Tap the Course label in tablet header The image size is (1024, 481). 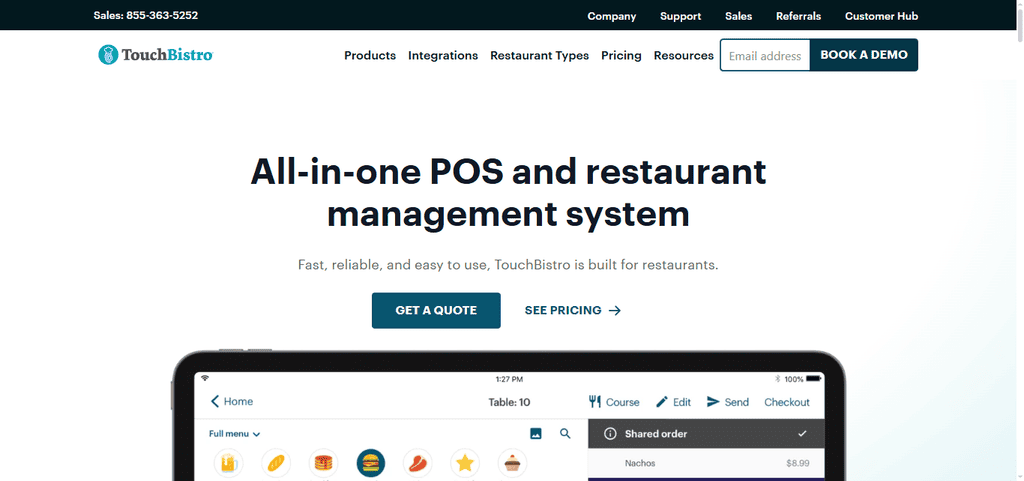click(622, 402)
